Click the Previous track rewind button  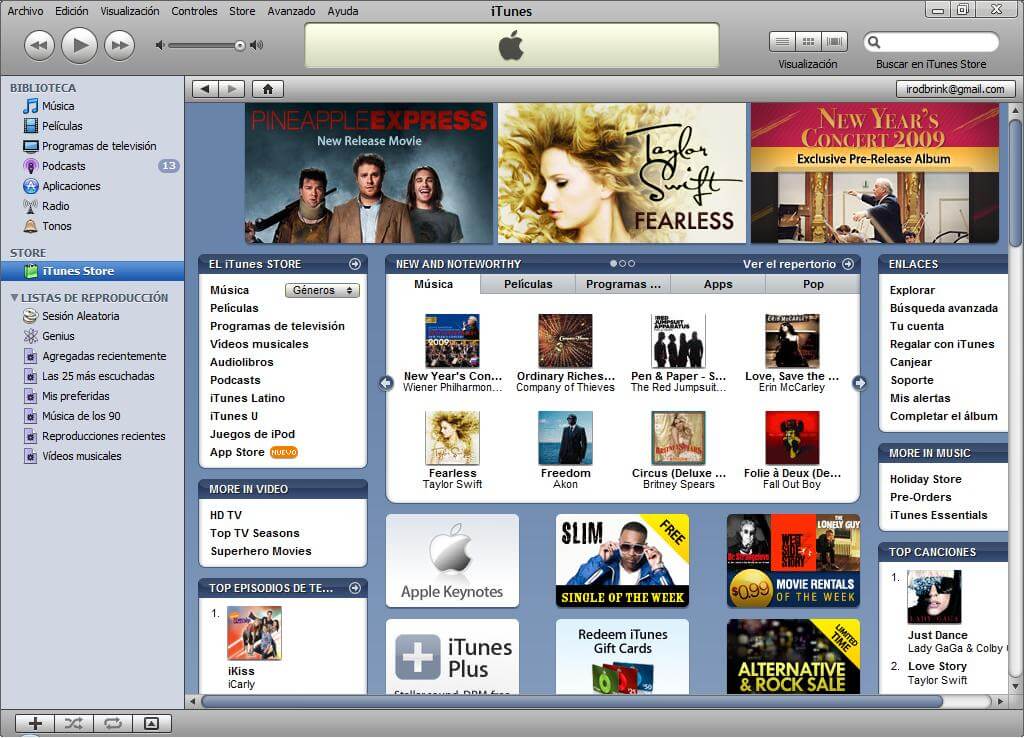pos(39,46)
